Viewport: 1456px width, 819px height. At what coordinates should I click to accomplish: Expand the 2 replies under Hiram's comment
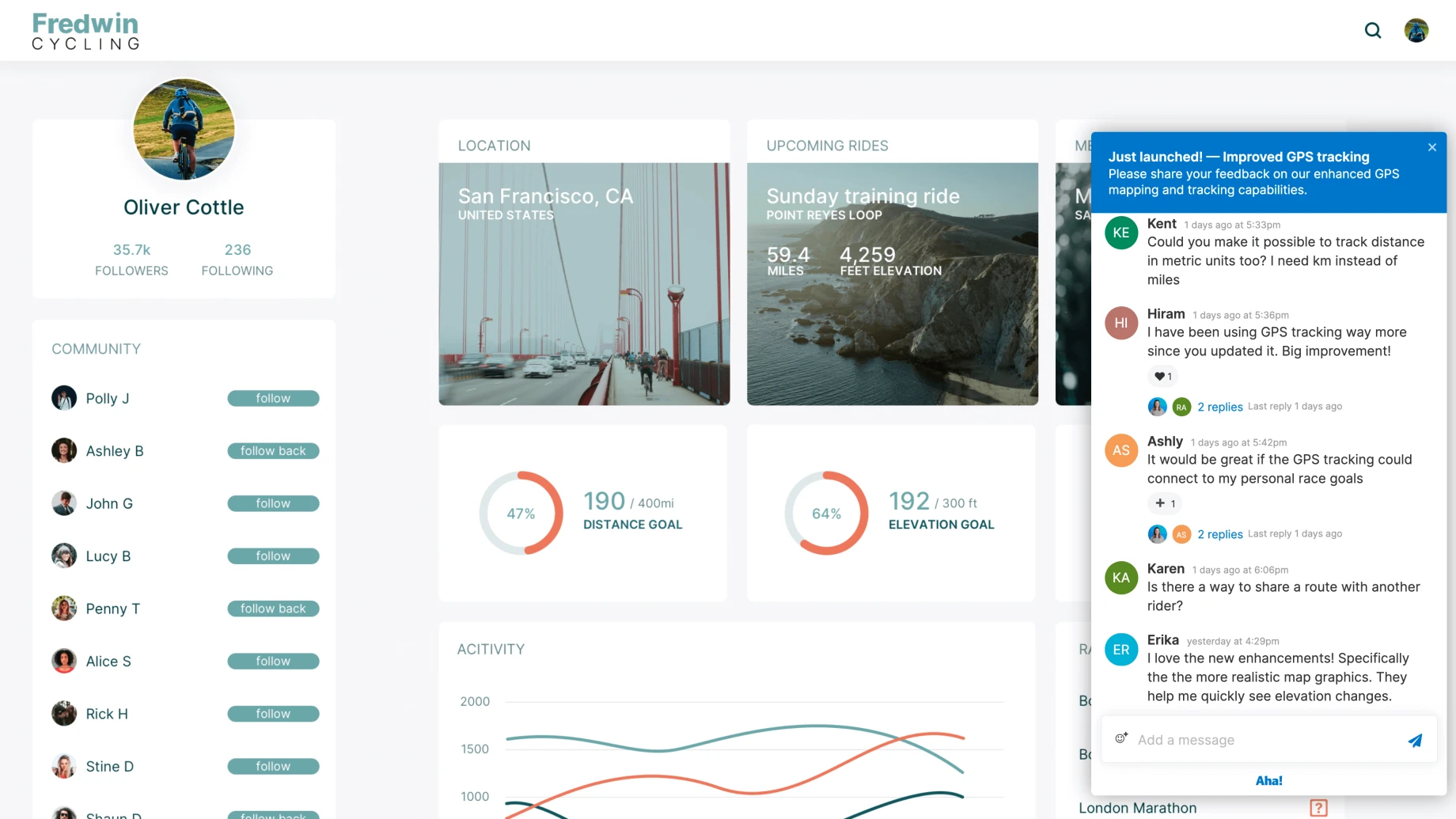click(x=1219, y=407)
